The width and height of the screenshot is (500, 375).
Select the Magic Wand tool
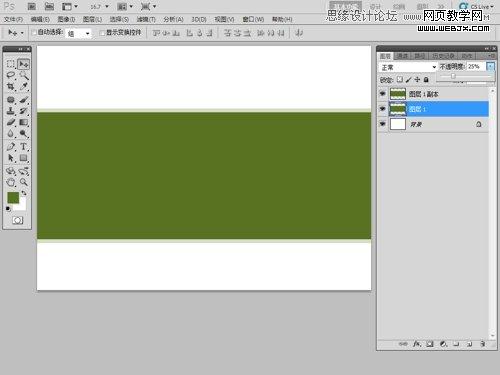[23, 75]
